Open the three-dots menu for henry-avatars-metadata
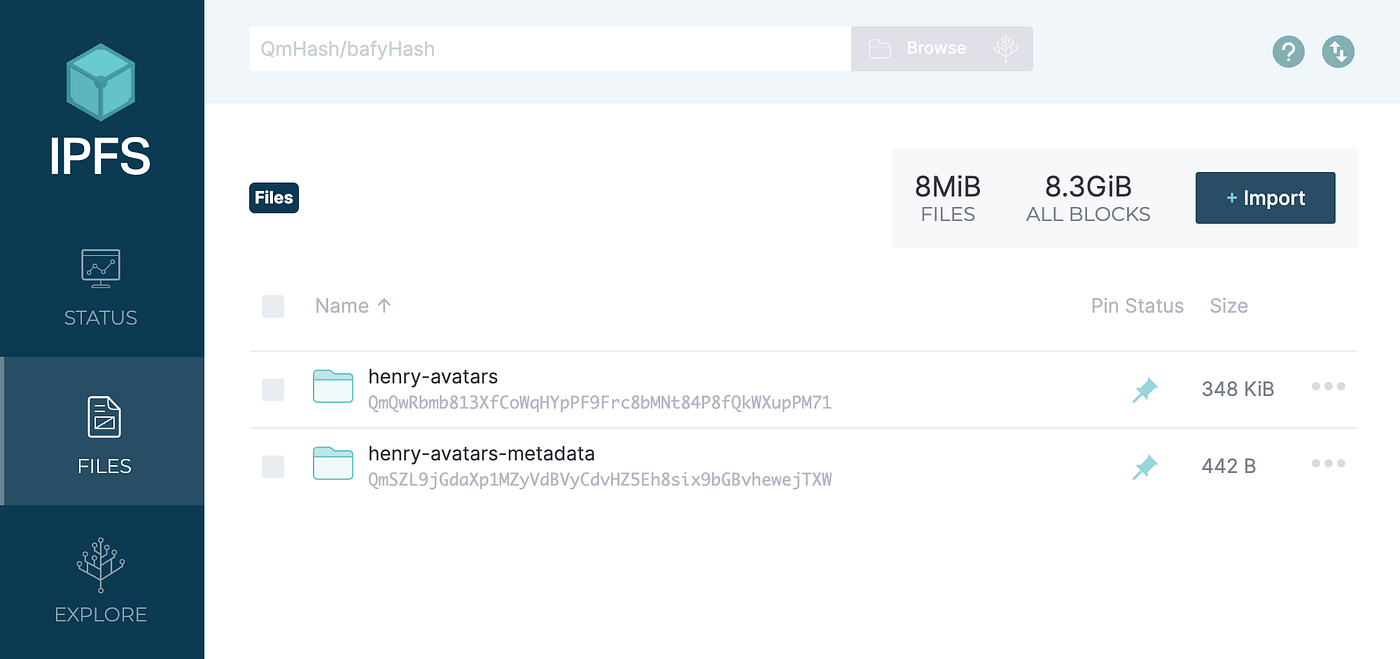The image size is (1400, 659). click(1328, 463)
